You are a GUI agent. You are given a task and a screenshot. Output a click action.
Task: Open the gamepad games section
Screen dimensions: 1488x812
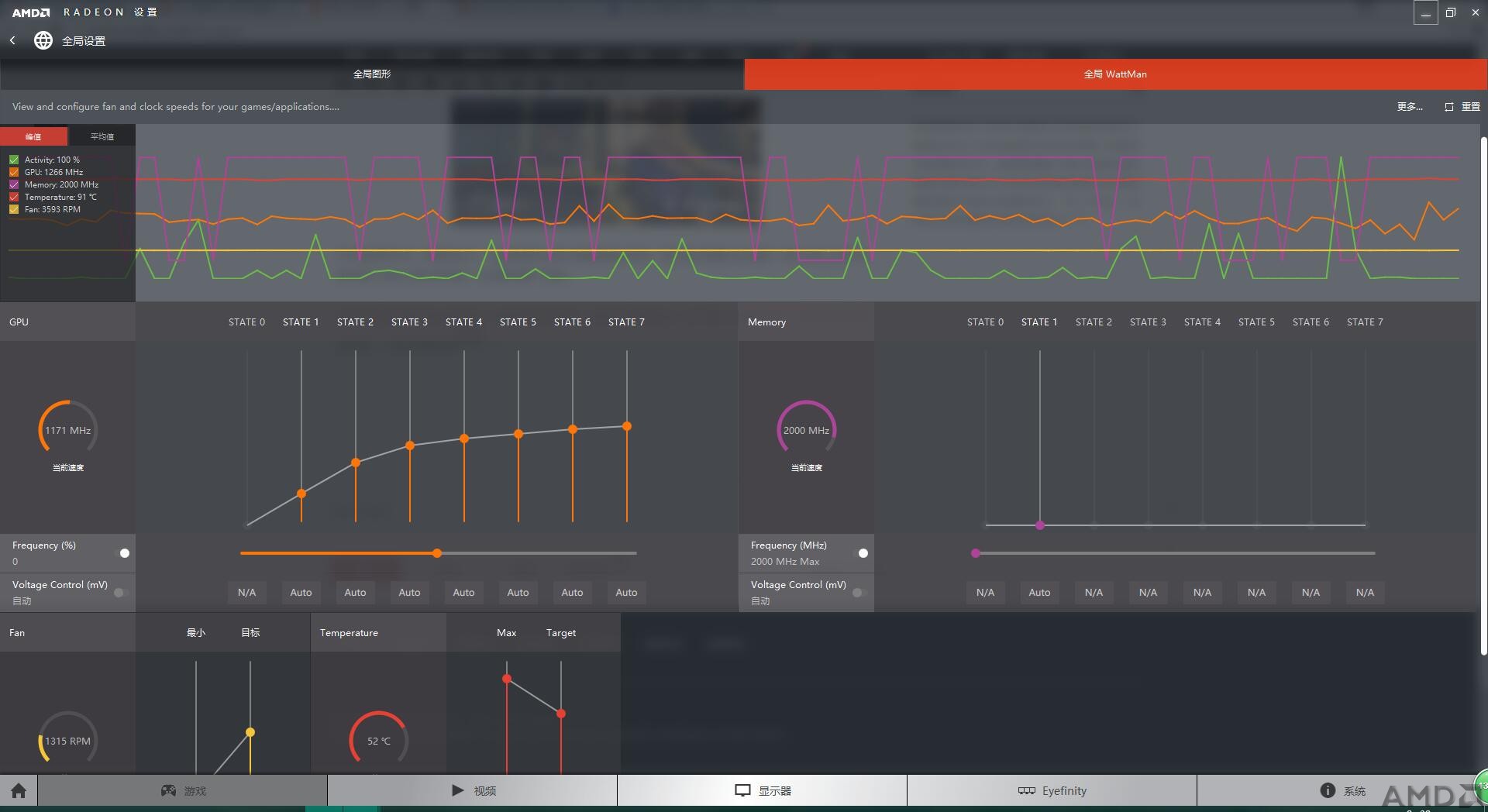168,790
